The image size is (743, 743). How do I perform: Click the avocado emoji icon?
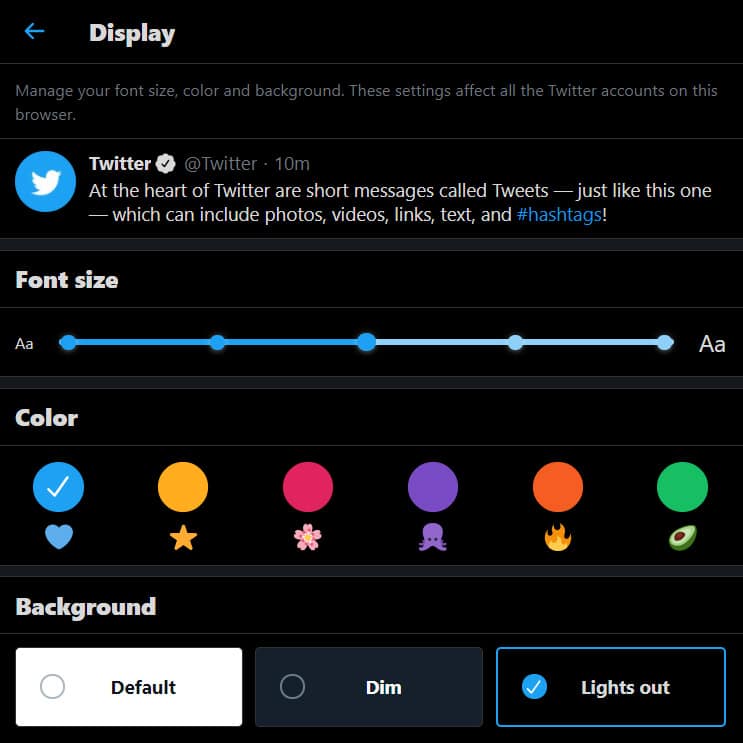pyautogui.click(x=682, y=537)
